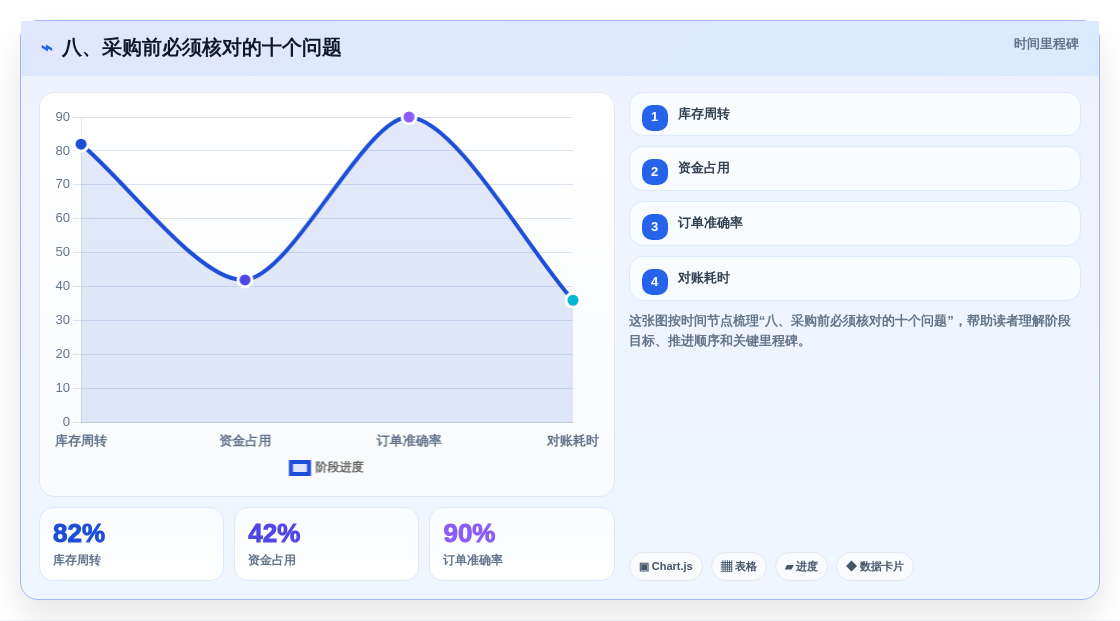Click the x-axis label 订单准确率
Screen dimensions: 1120x621
409,441
